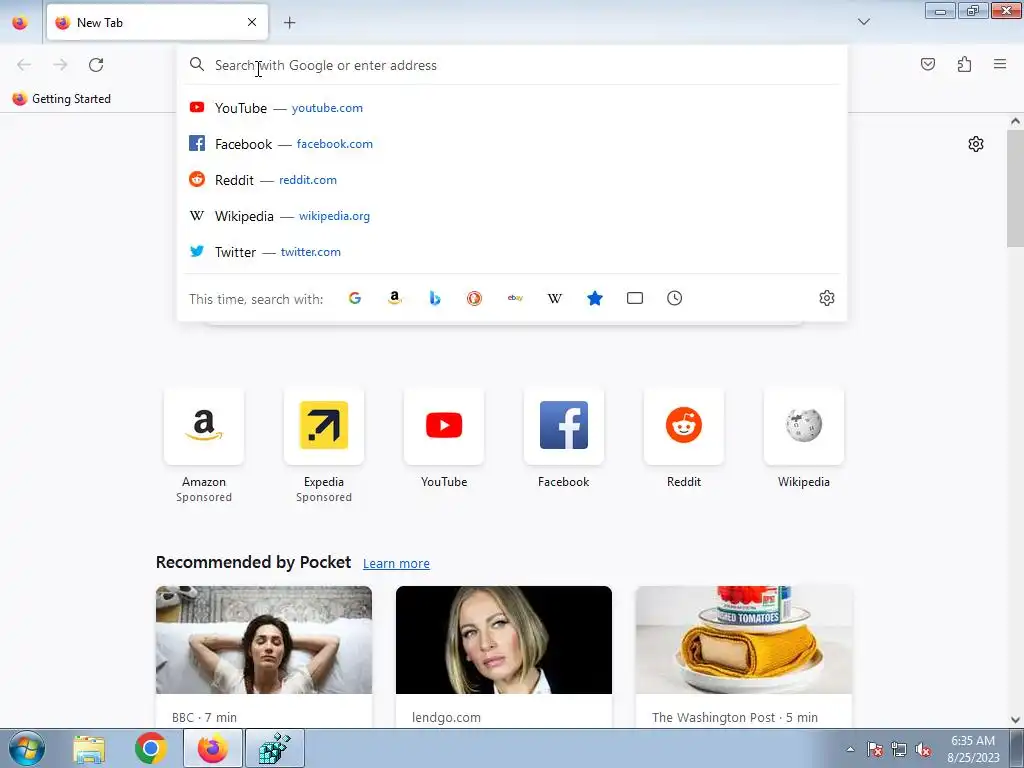Select YouTube suggestion in URL dropdown
Viewport: 1024px width, 768px height.
click(512, 108)
